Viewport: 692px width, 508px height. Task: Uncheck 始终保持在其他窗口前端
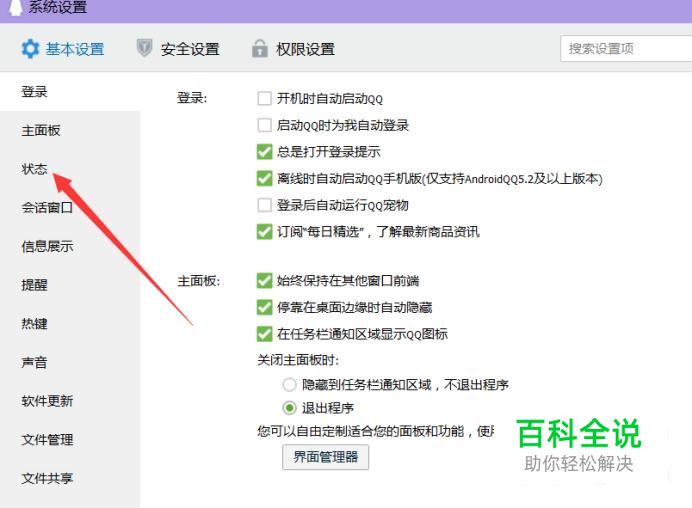[264, 281]
